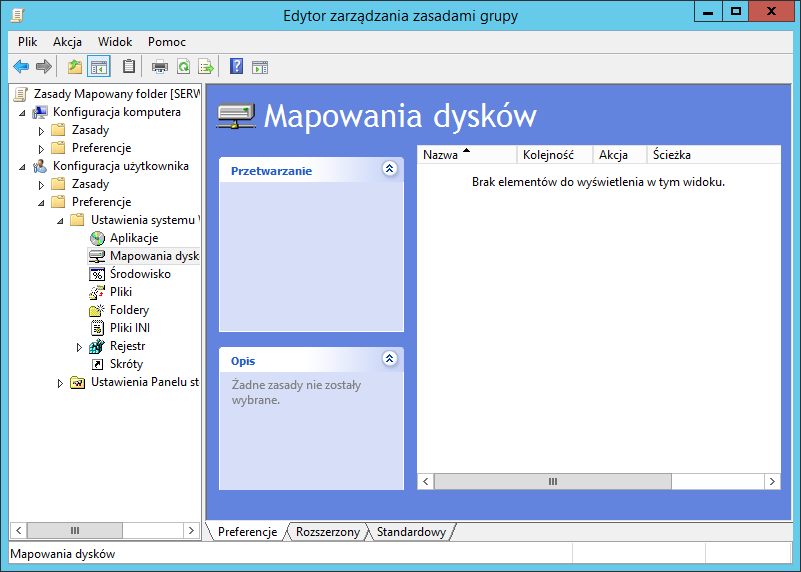Collapse the Konfiguracja komputera node
This screenshot has height=572, width=801.
(x=22, y=113)
